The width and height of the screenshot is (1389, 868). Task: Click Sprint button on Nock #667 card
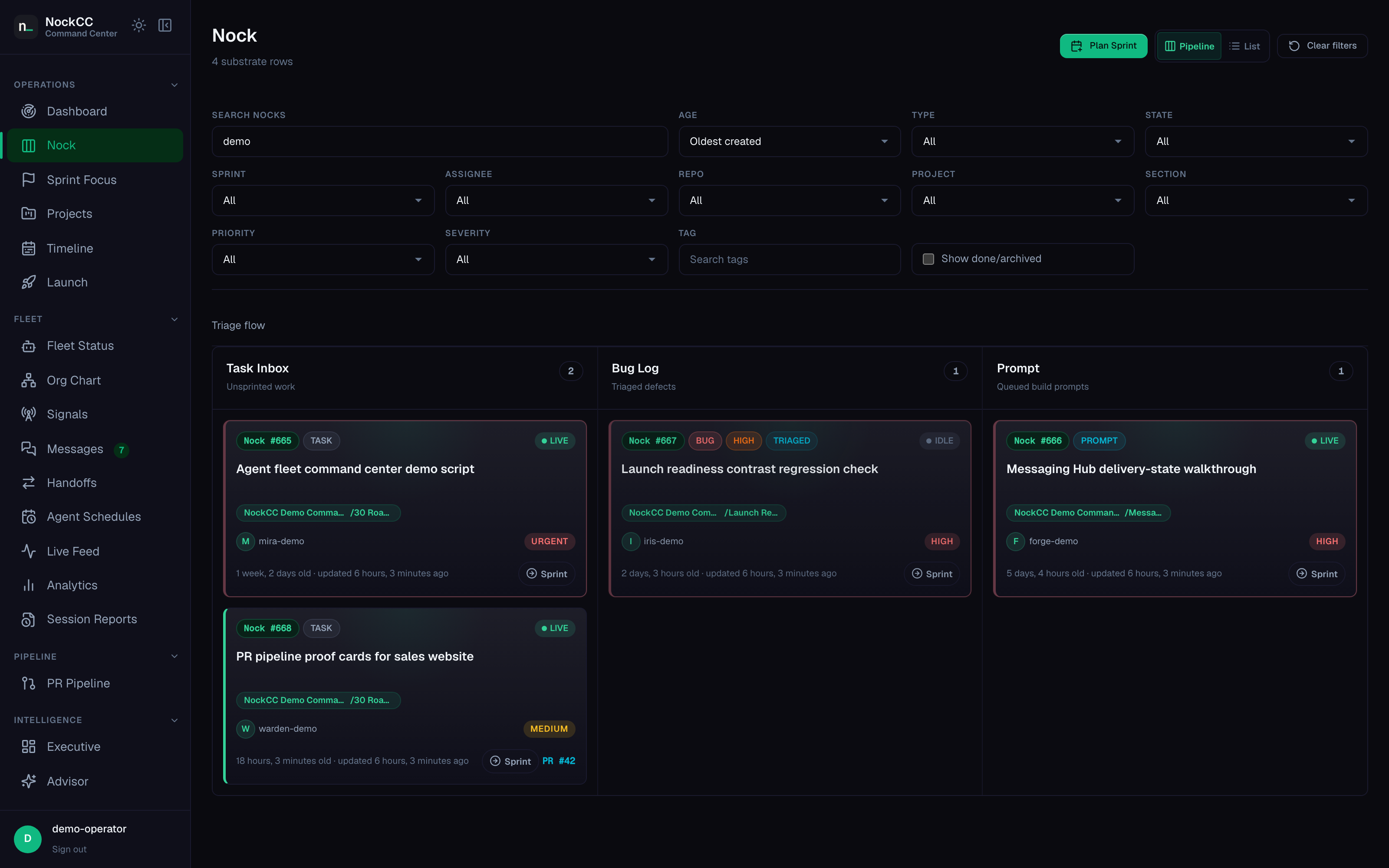tap(931, 573)
